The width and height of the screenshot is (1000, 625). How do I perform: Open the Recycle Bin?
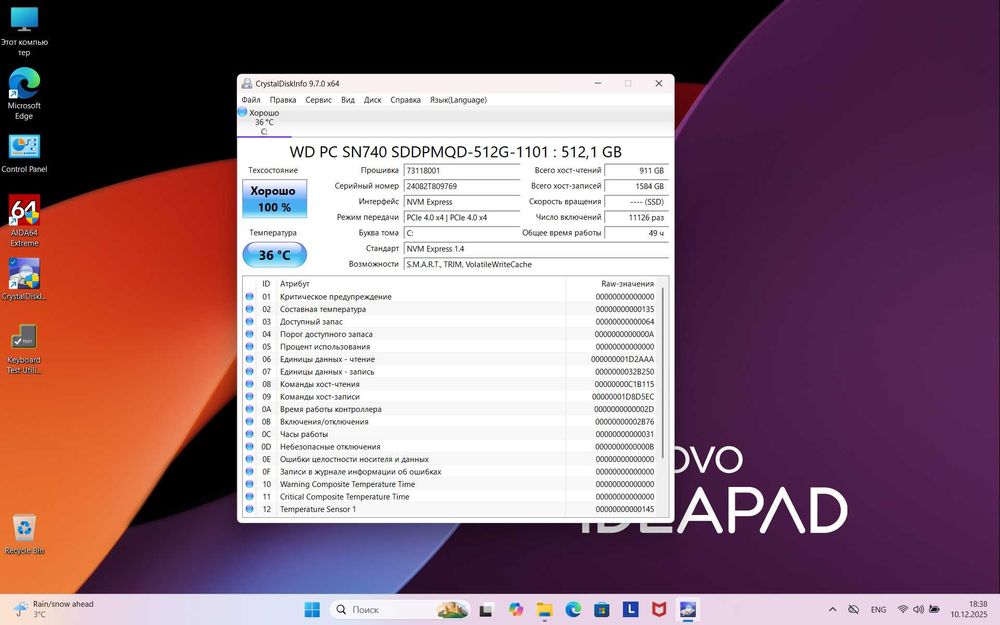click(x=24, y=534)
